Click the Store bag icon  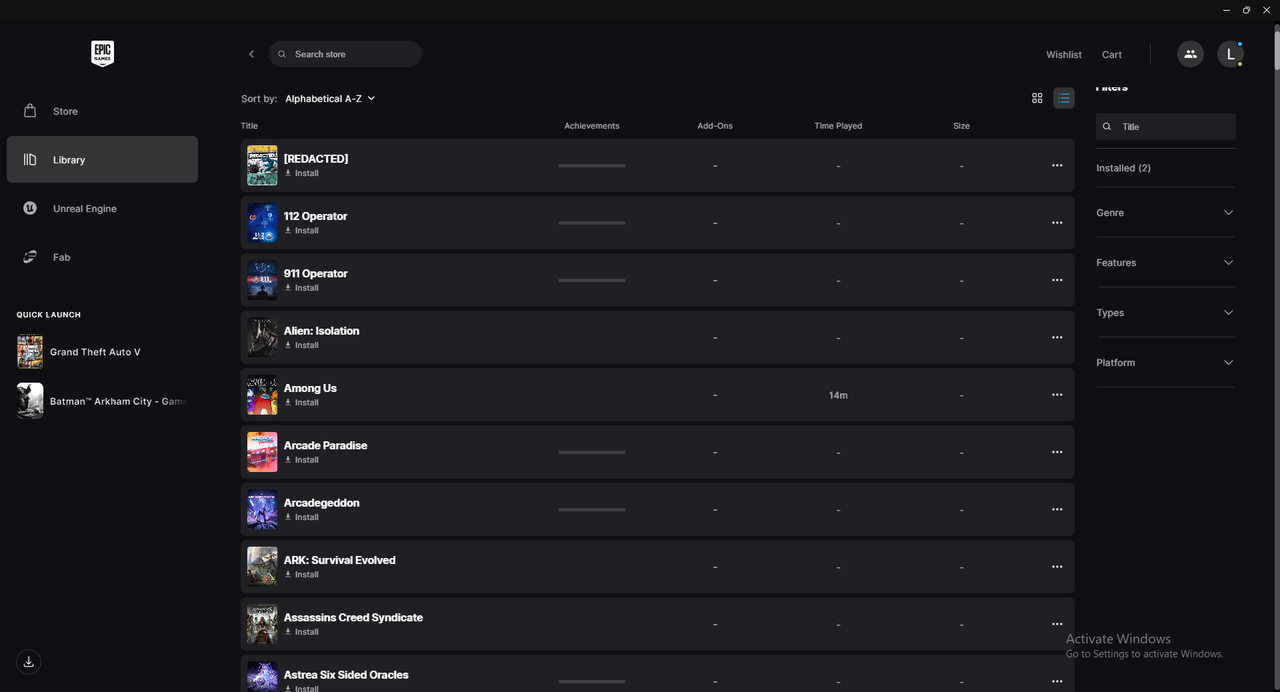pos(30,111)
